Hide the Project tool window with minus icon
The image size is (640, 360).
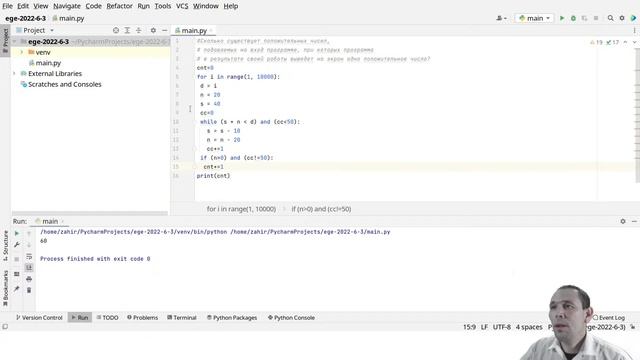click(x=164, y=30)
